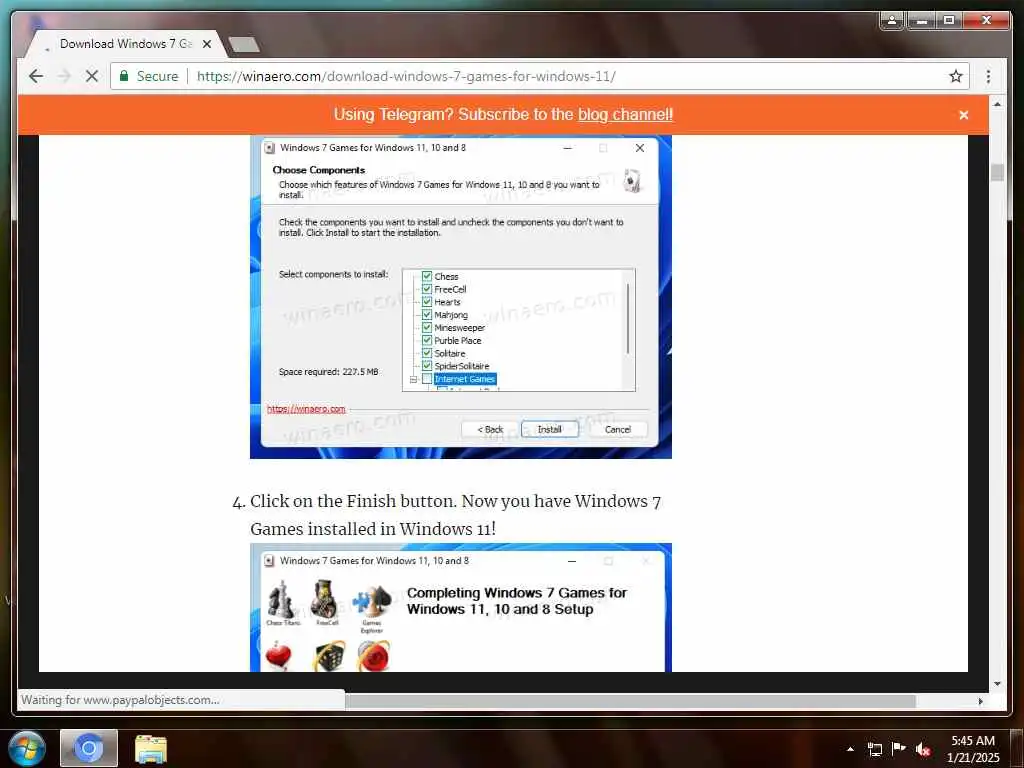Close the Download Windows 7 tab
Screen dimensions: 1024x768
[207, 44]
